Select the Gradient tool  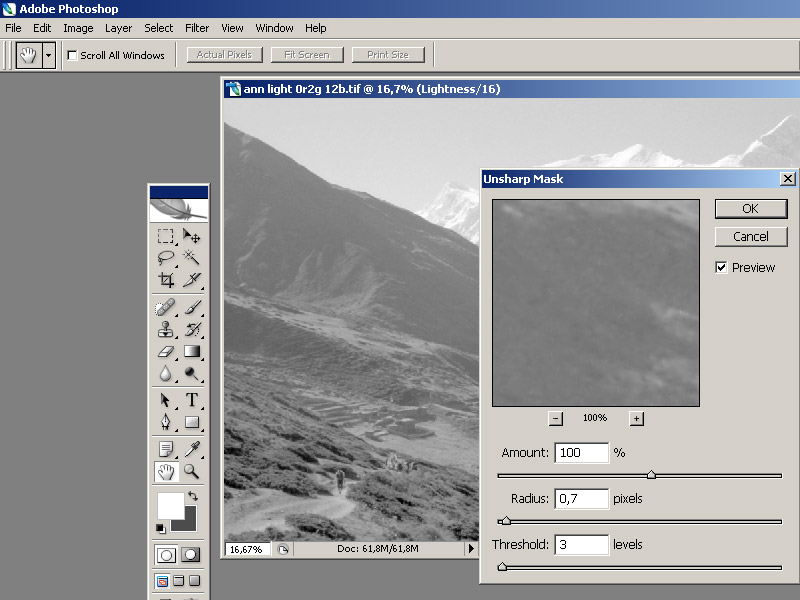[x=192, y=351]
